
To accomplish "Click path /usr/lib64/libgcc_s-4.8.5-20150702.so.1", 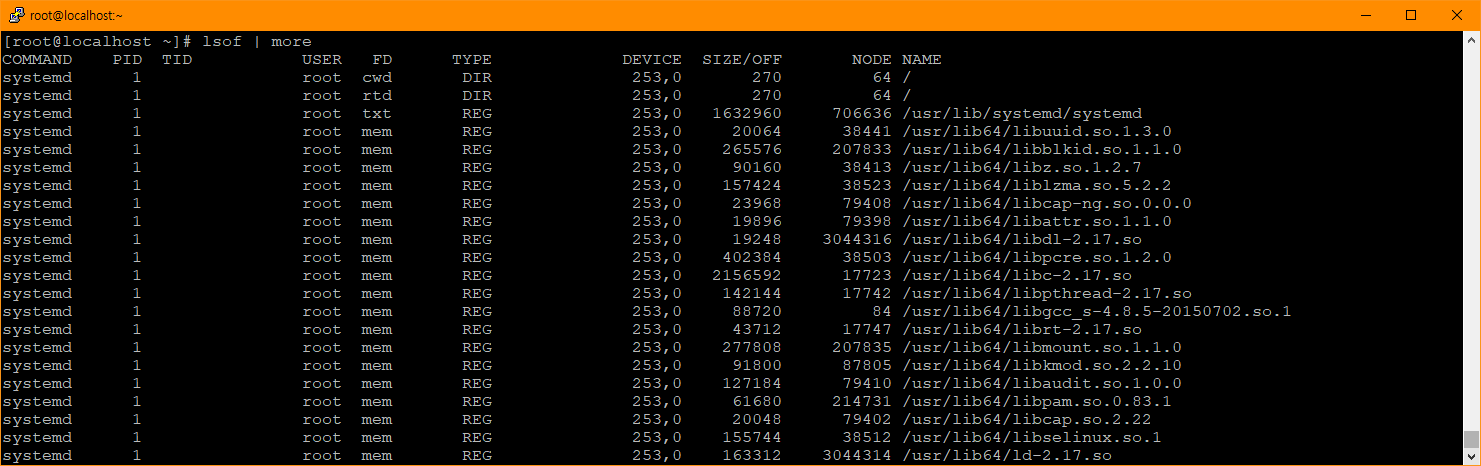I will pyautogui.click(x=1097, y=311).
